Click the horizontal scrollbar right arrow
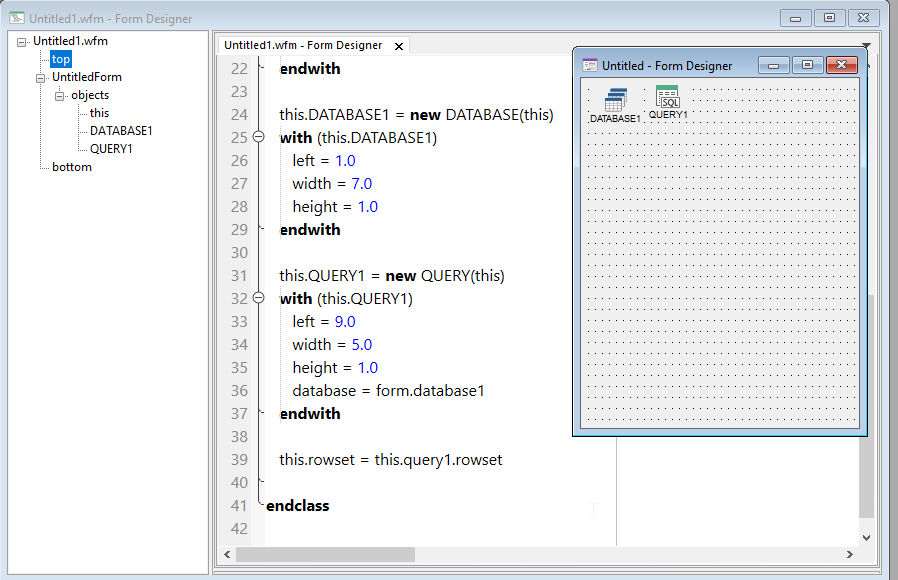 850,554
